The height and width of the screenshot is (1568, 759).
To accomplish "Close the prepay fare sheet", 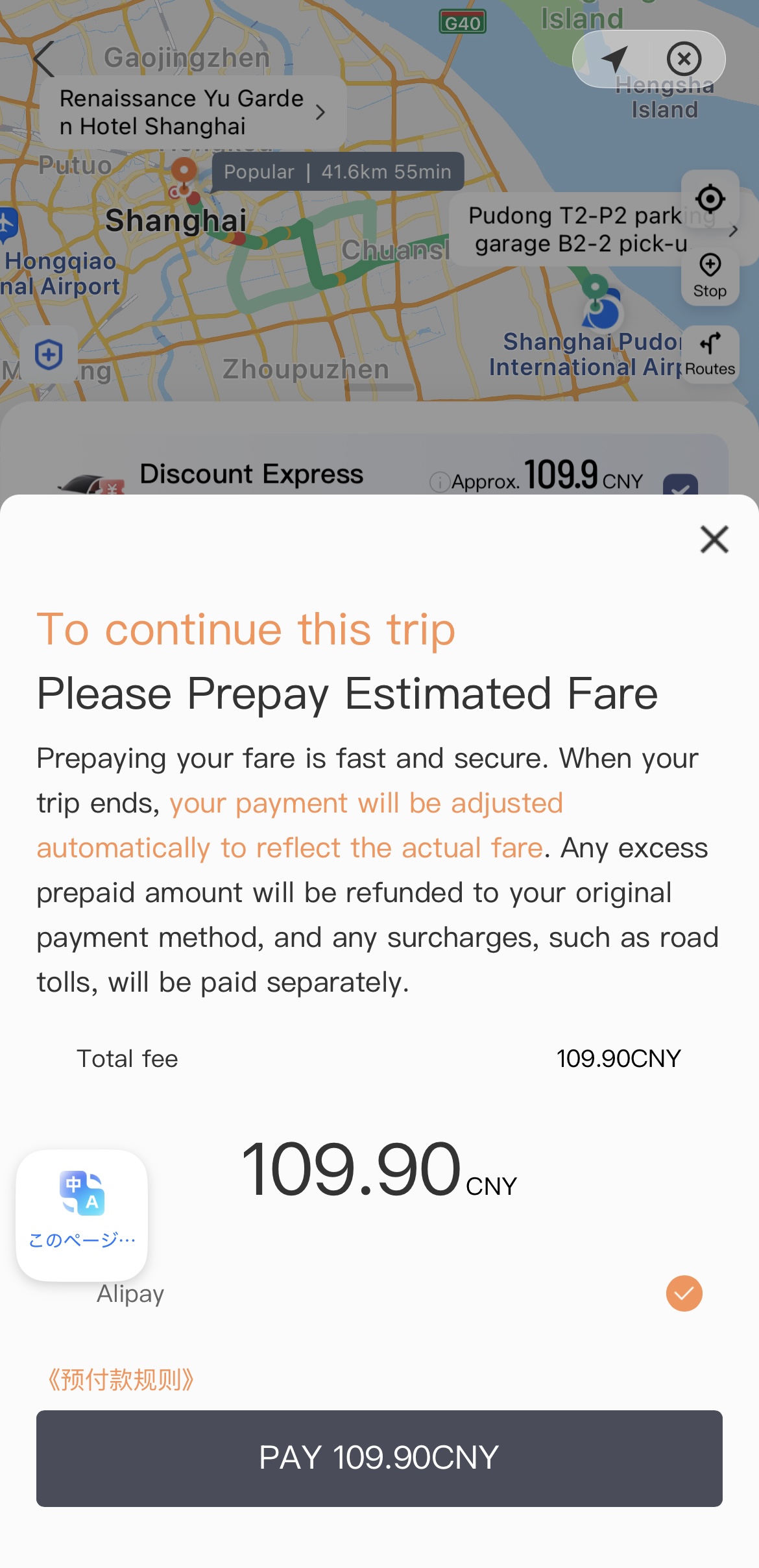I will (714, 539).
